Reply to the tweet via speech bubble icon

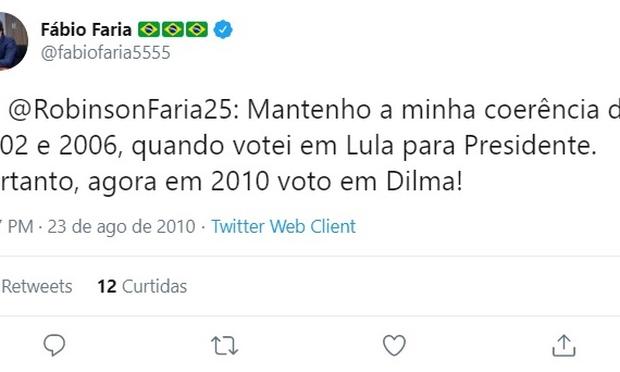pos(54,345)
